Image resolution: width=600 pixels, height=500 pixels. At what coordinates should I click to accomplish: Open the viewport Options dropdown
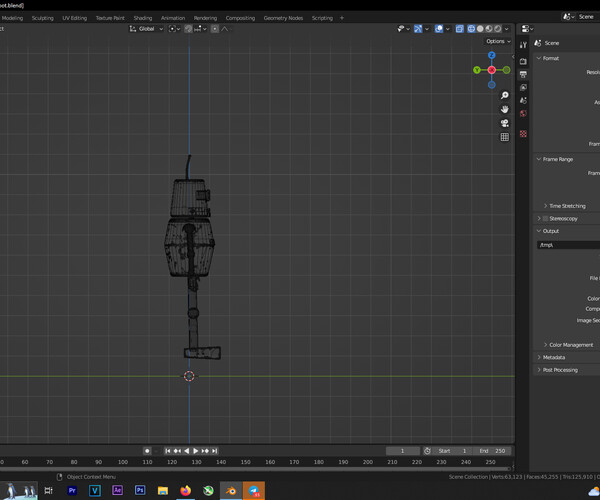pyautogui.click(x=497, y=41)
